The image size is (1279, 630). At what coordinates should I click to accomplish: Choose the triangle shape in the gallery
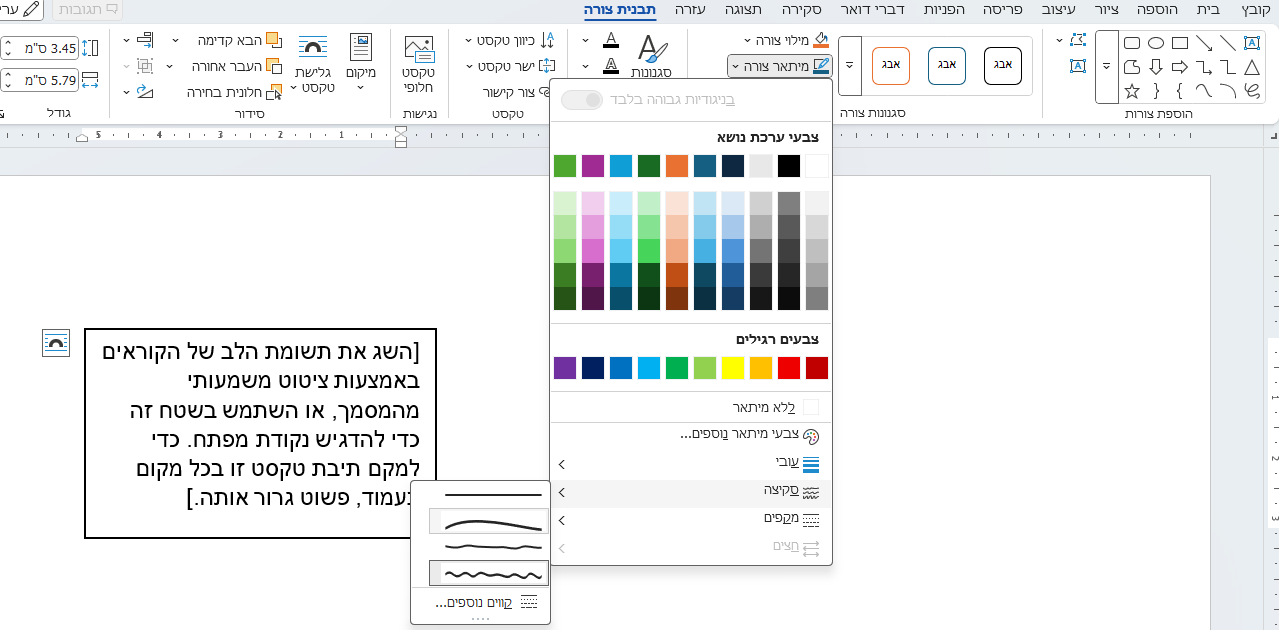click(1252, 67)
